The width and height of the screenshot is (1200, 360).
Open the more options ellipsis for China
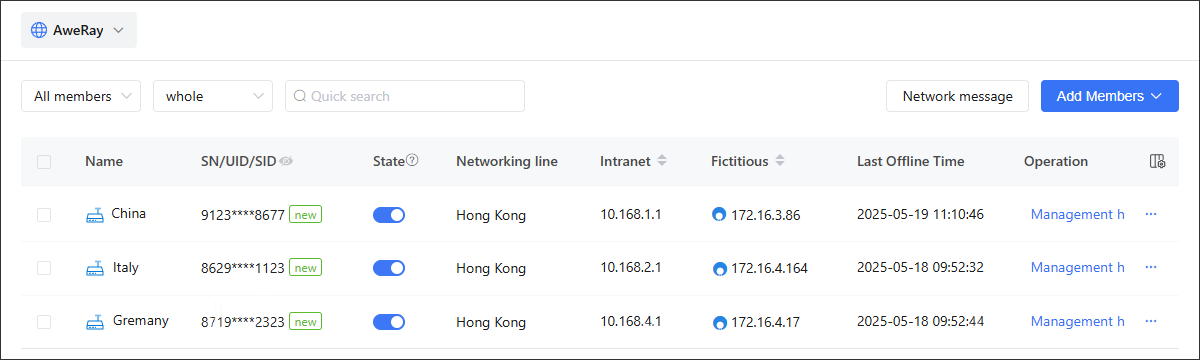point(1151,214)
